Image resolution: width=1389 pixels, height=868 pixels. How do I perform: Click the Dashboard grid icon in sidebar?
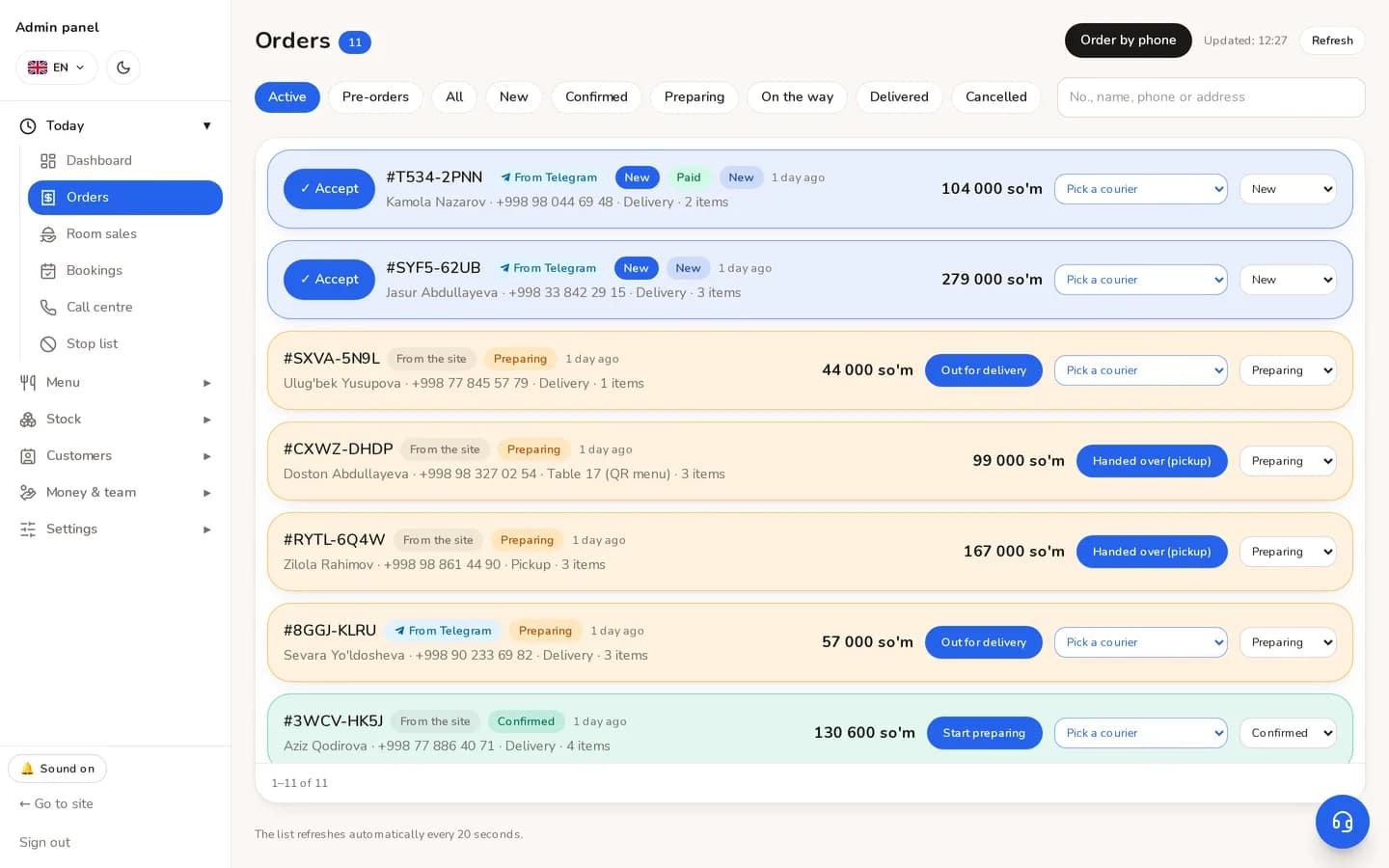tap(48, 161)
